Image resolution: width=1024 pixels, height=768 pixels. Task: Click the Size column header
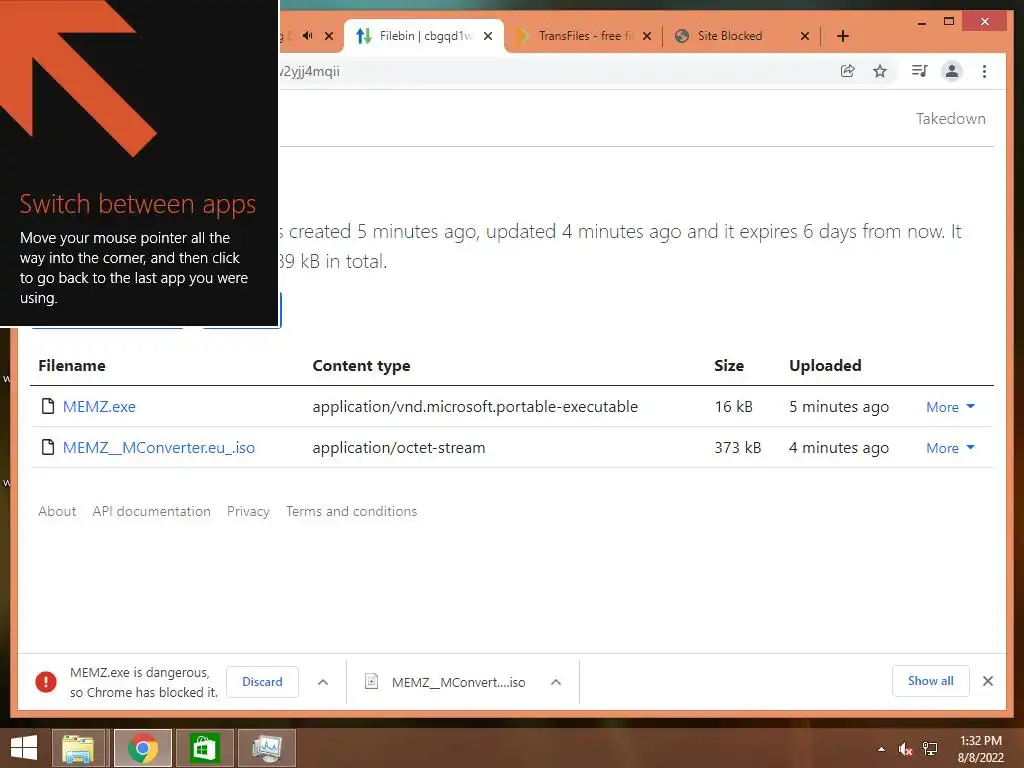point(729,366)
